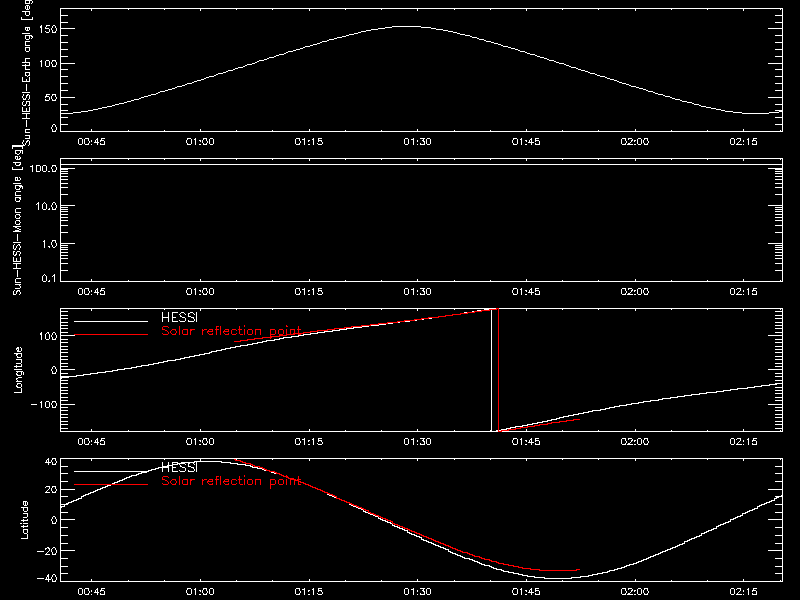
Task: Click the 01:00 time label under Earth angle plot
Action: (x=200, y=142)
